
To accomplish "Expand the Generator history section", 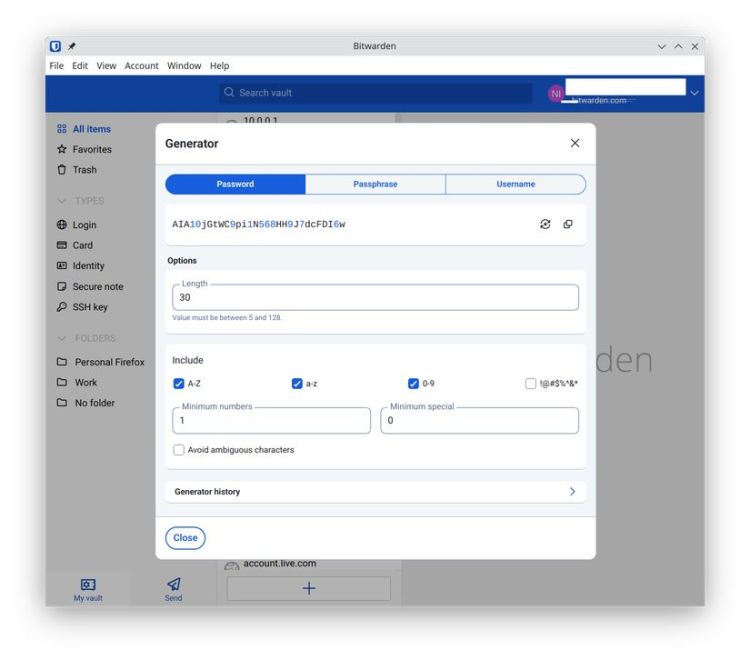I will point(572,492).
